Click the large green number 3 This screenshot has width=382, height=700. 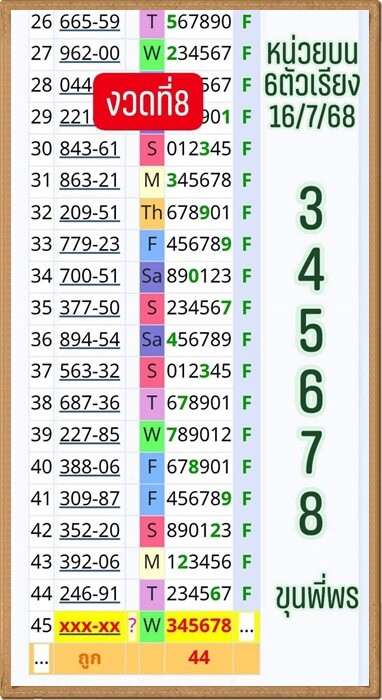click(x=311, y=209)
